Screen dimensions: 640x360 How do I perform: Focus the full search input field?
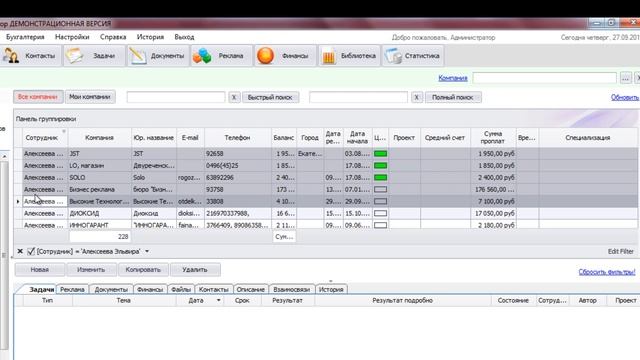pyautogui.click(x=358, y=98)
